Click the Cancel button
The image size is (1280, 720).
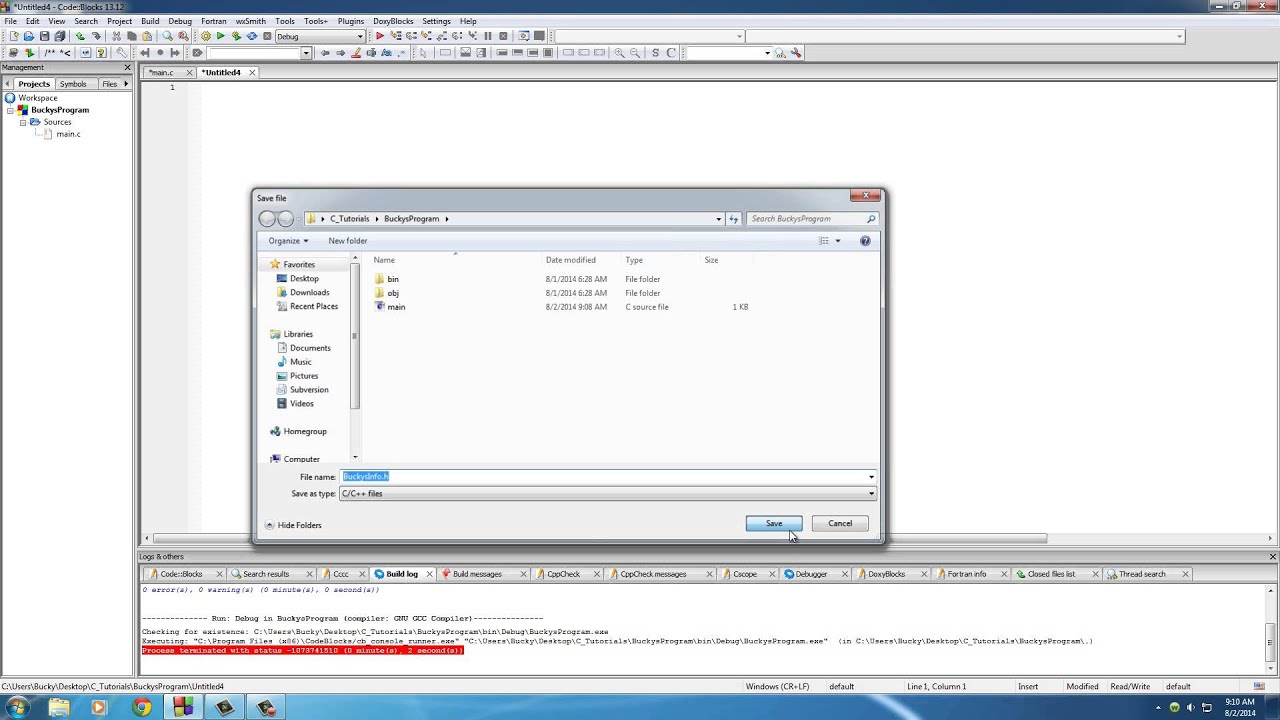840,524
